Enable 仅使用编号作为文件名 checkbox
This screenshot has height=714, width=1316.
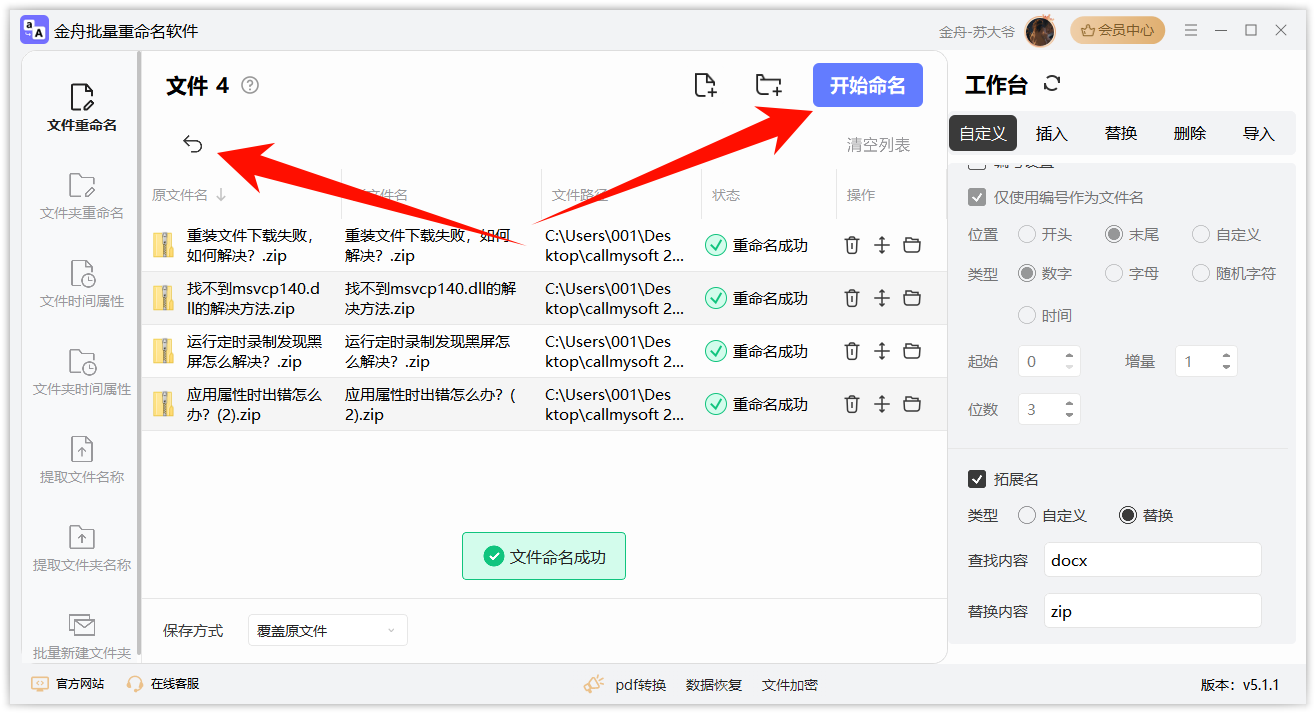(977, 197)
